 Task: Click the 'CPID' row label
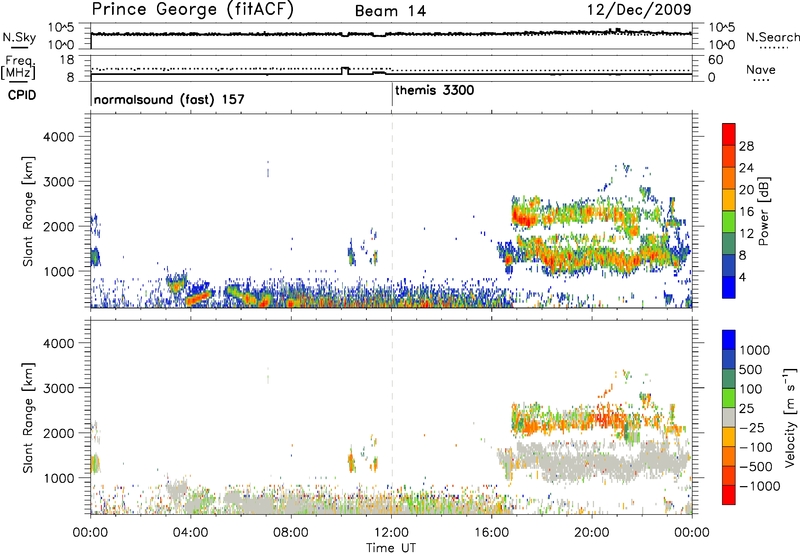point(22,95)
